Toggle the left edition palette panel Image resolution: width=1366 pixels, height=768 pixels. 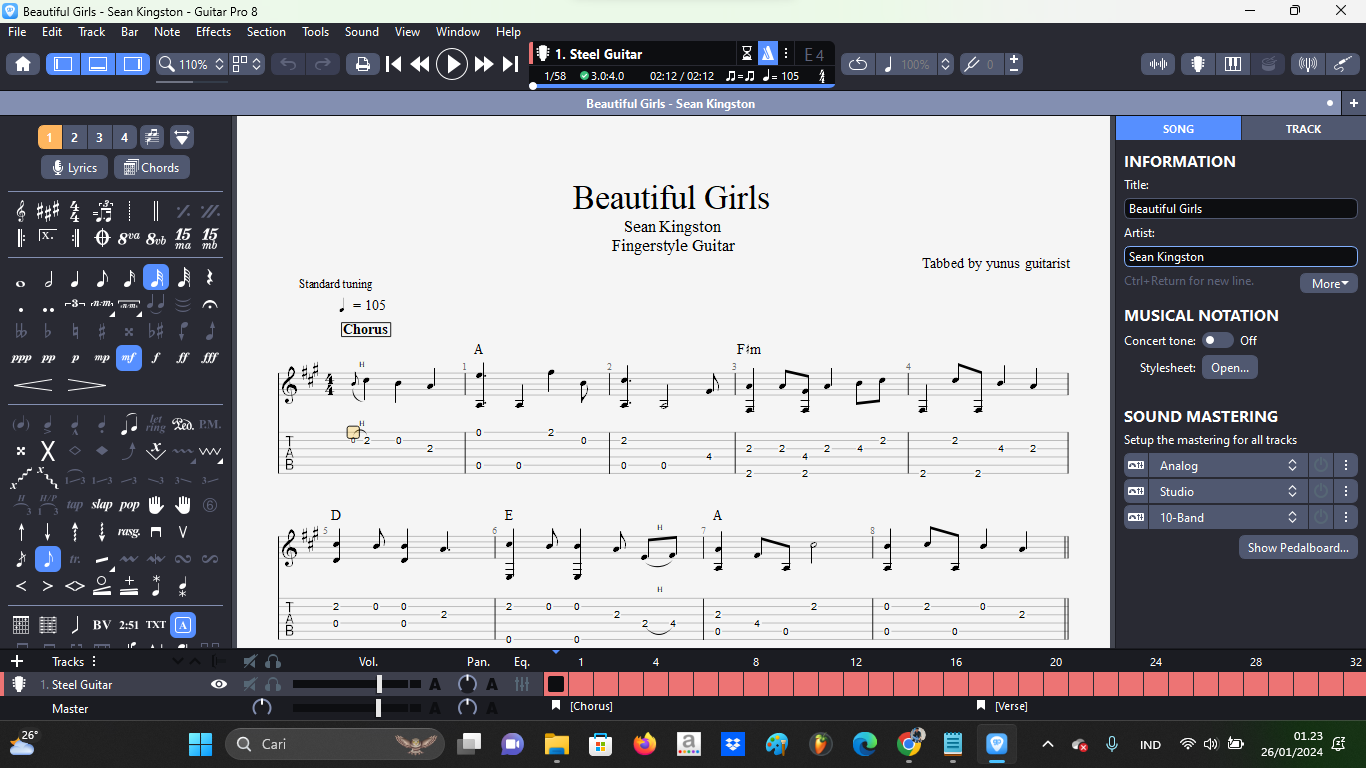point(63,64)
